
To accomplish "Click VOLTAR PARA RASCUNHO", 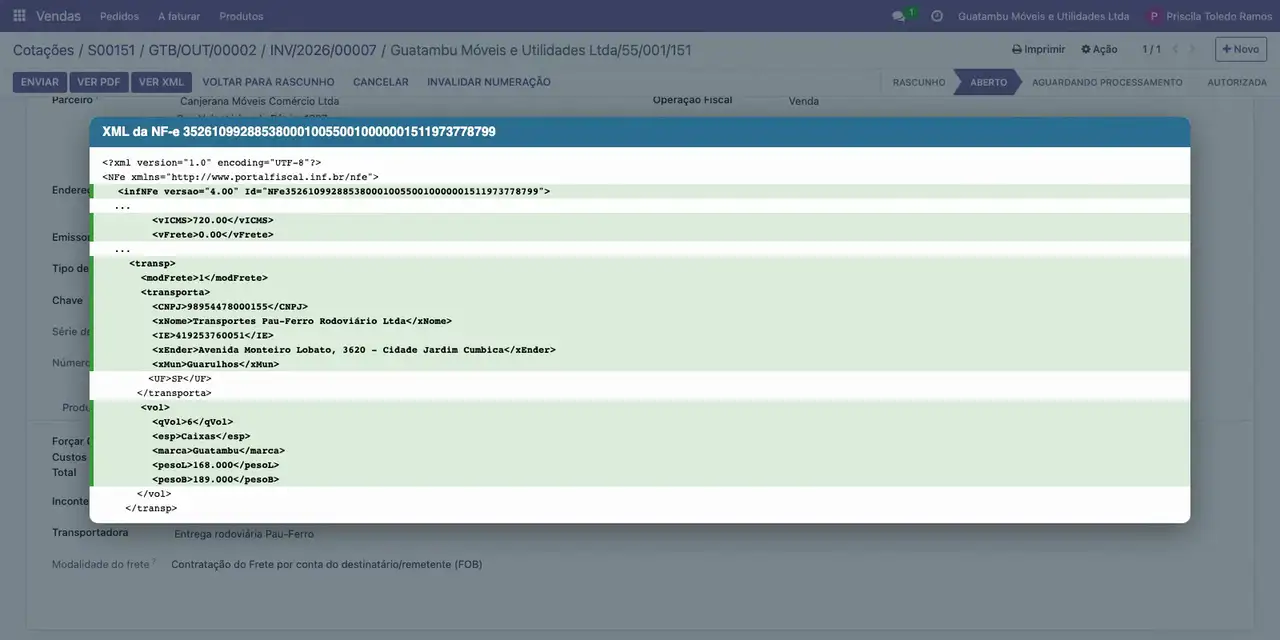I will tap(268, 82).
